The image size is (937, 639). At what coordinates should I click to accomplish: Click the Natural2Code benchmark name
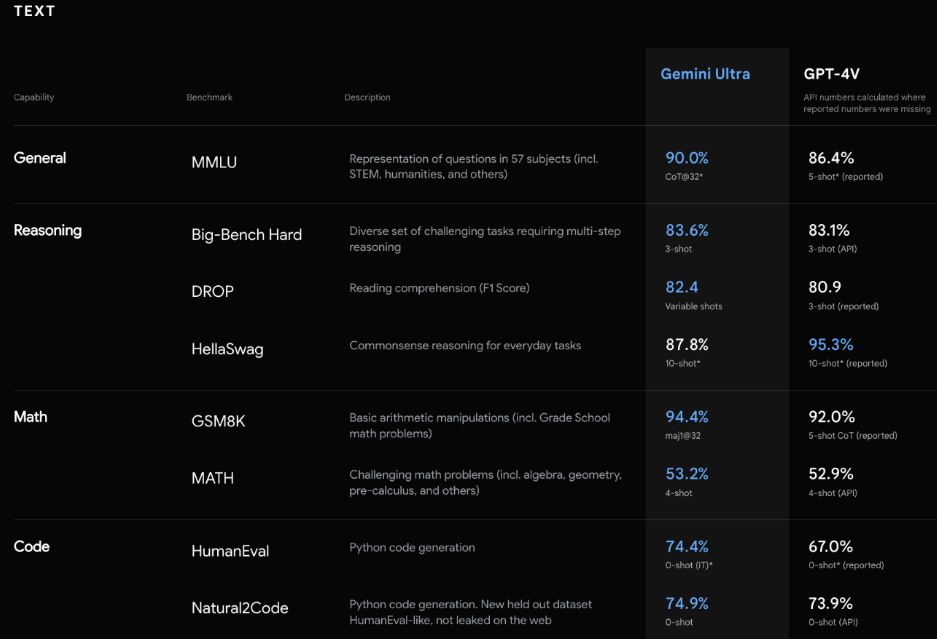click(240, 608)
